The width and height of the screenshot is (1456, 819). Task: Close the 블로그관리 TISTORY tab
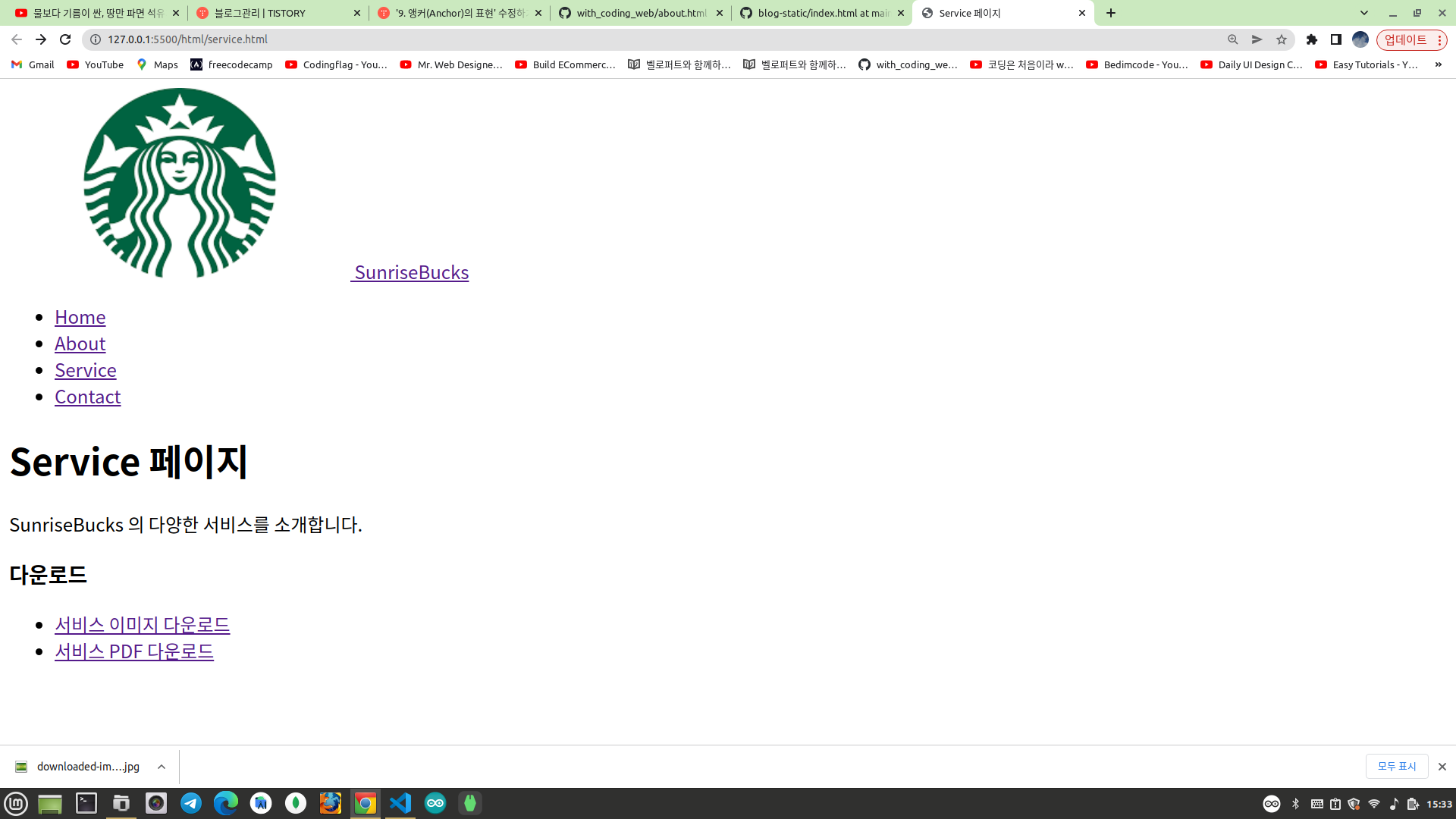(357, 13)
